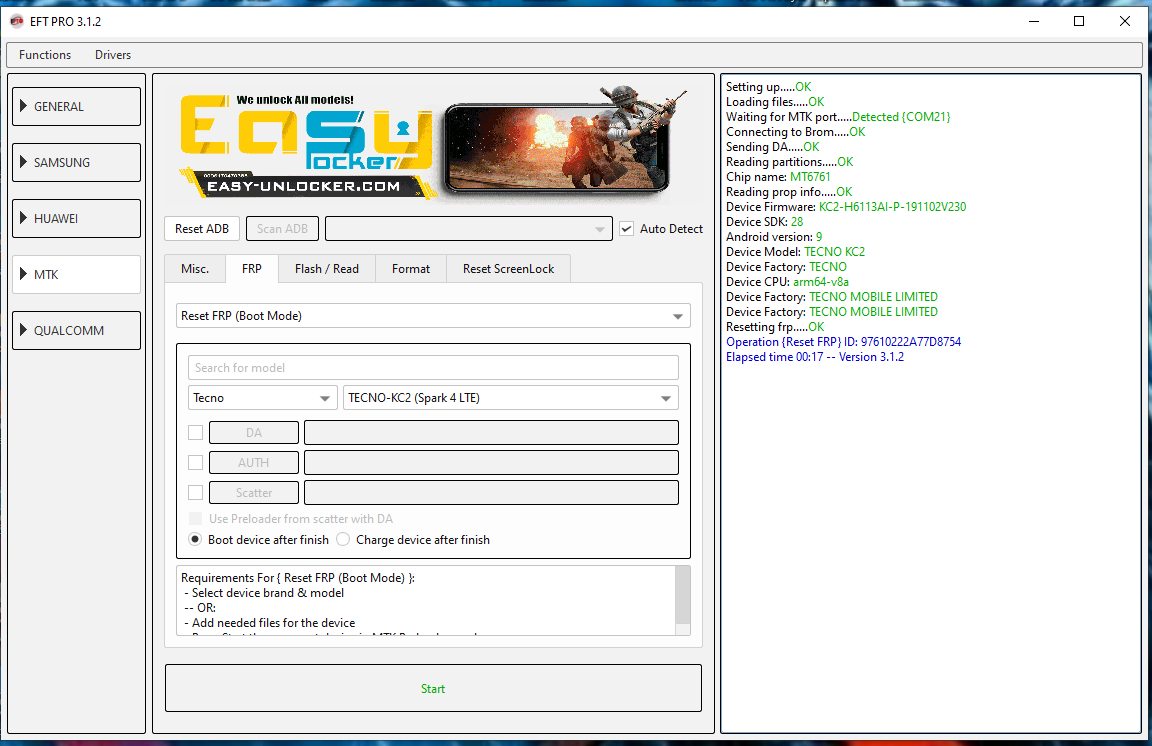Click the disabled Scan ADB button
The image size is (1152, 746).
pos(282,229)
